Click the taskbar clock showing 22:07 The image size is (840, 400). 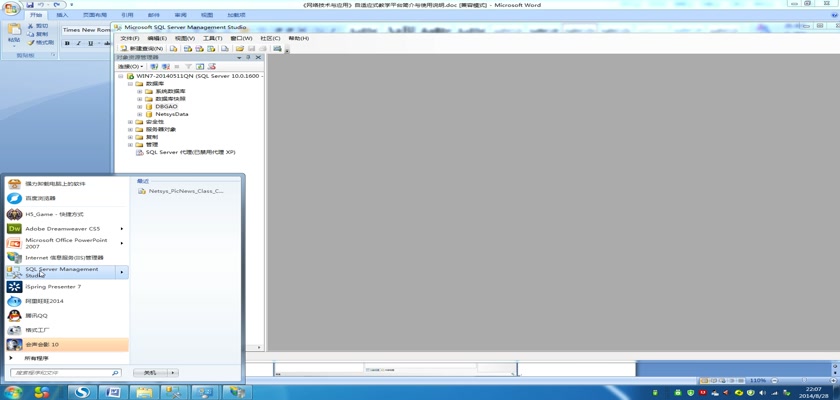point(813,393)
